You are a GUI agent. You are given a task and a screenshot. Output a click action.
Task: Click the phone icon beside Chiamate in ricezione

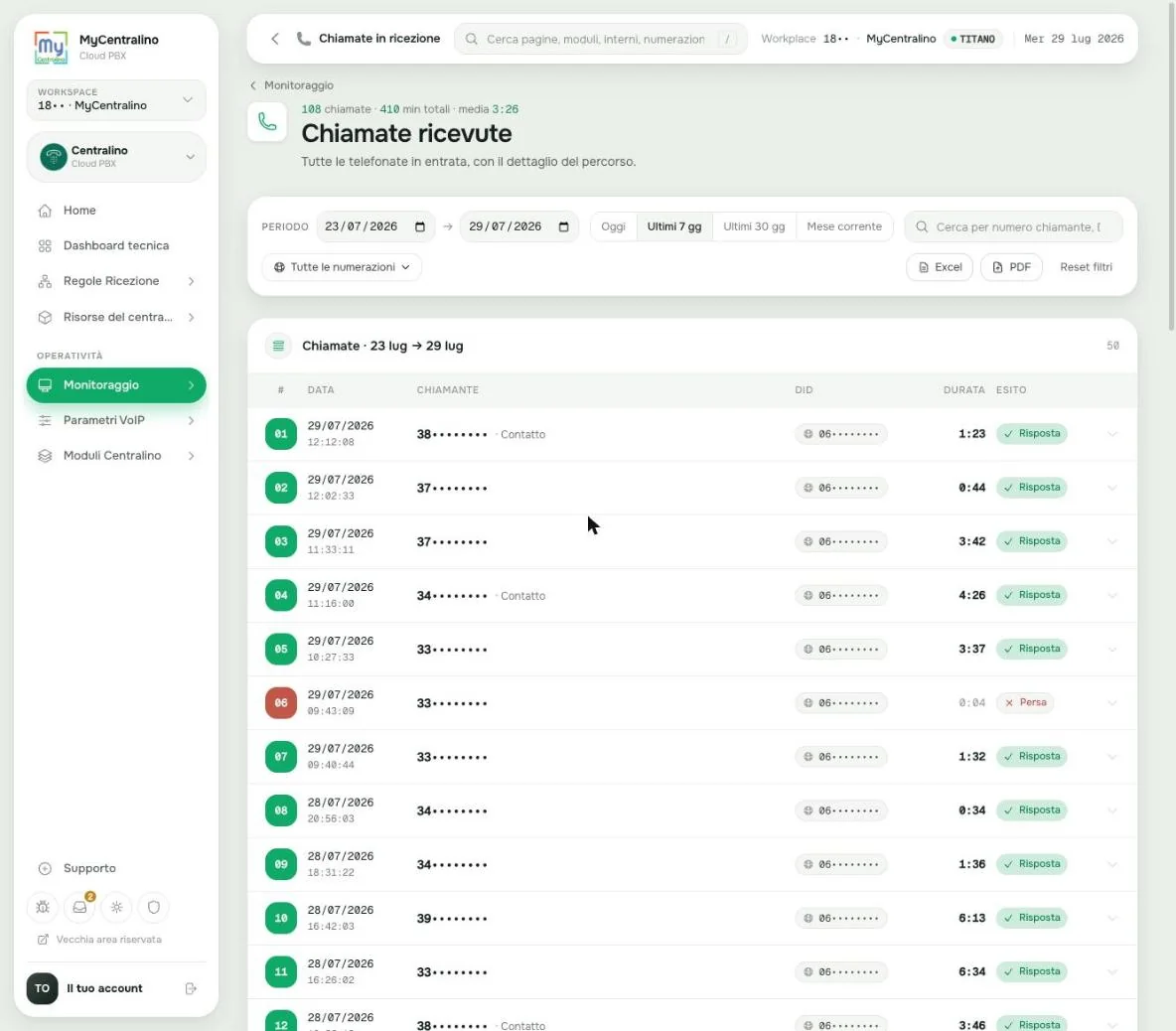[304, 39]
